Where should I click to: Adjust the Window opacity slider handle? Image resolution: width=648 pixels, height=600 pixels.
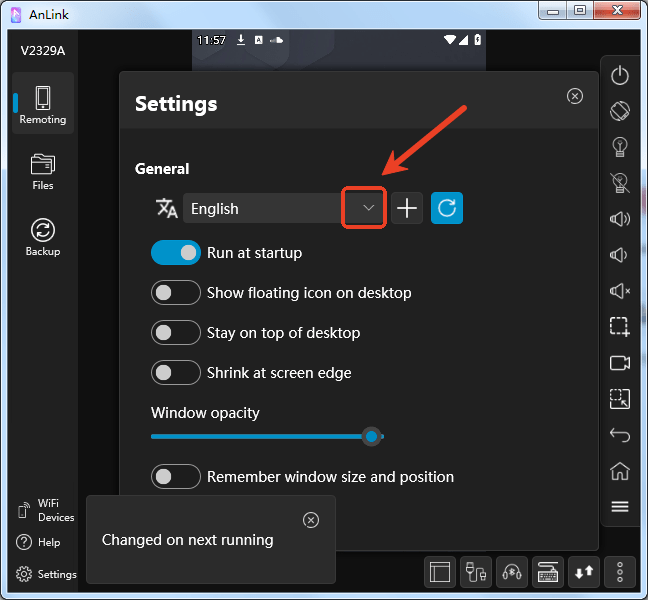coord(372,436)
